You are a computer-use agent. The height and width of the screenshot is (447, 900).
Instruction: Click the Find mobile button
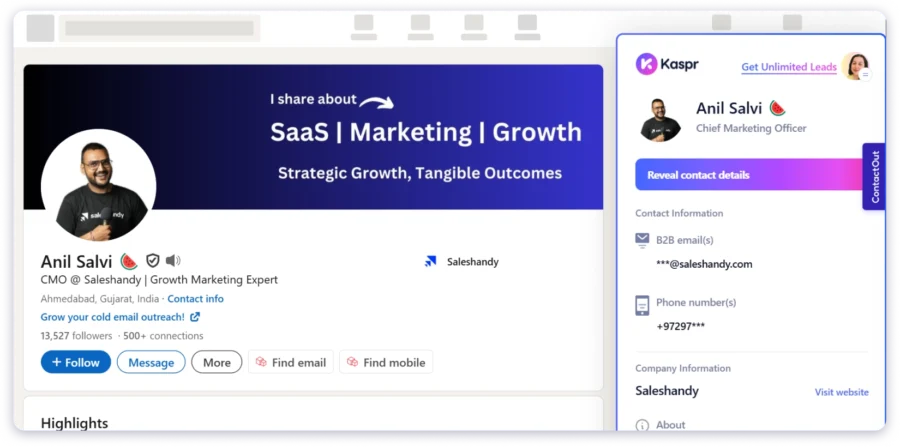[x=385, y=362]
